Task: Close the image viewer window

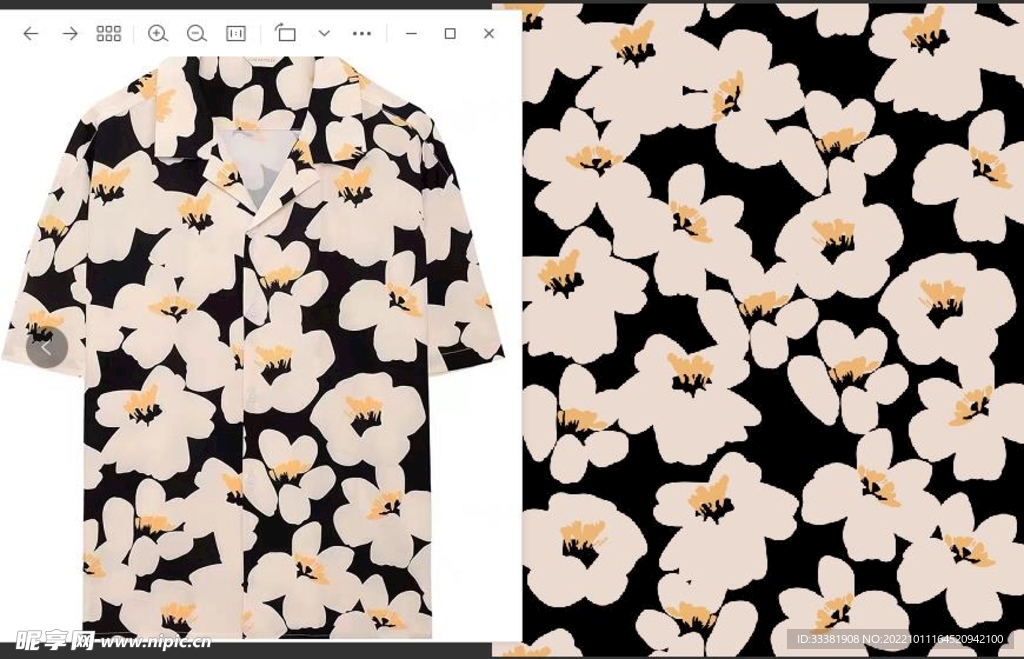Action: tap(489, 34)
